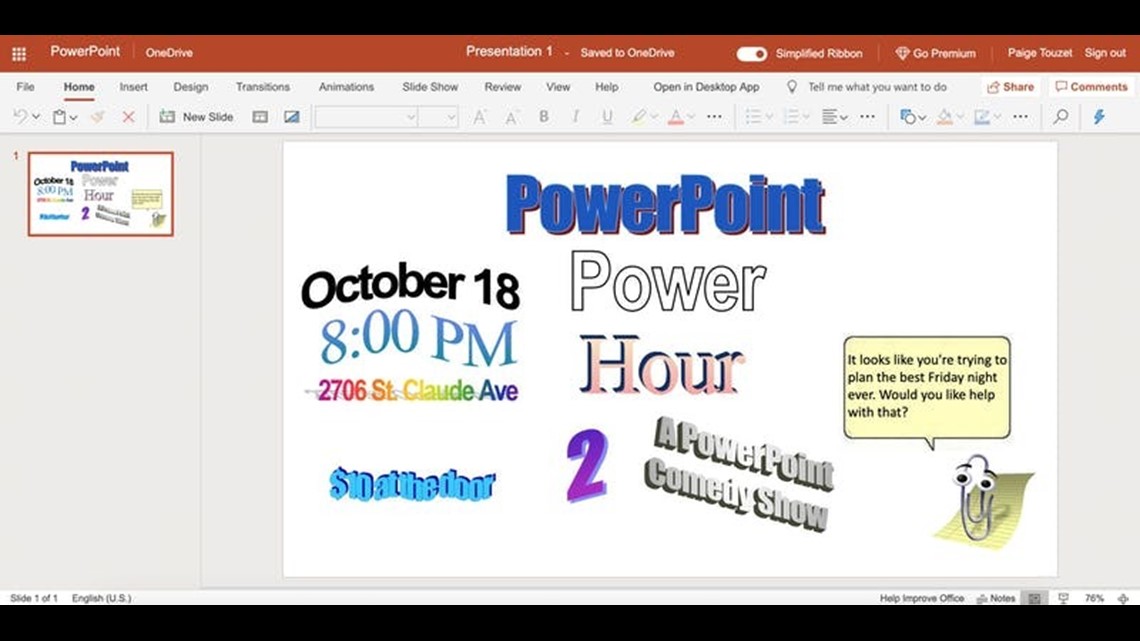
Task: Click Open in Desktop App
Action: click(706, 86)
